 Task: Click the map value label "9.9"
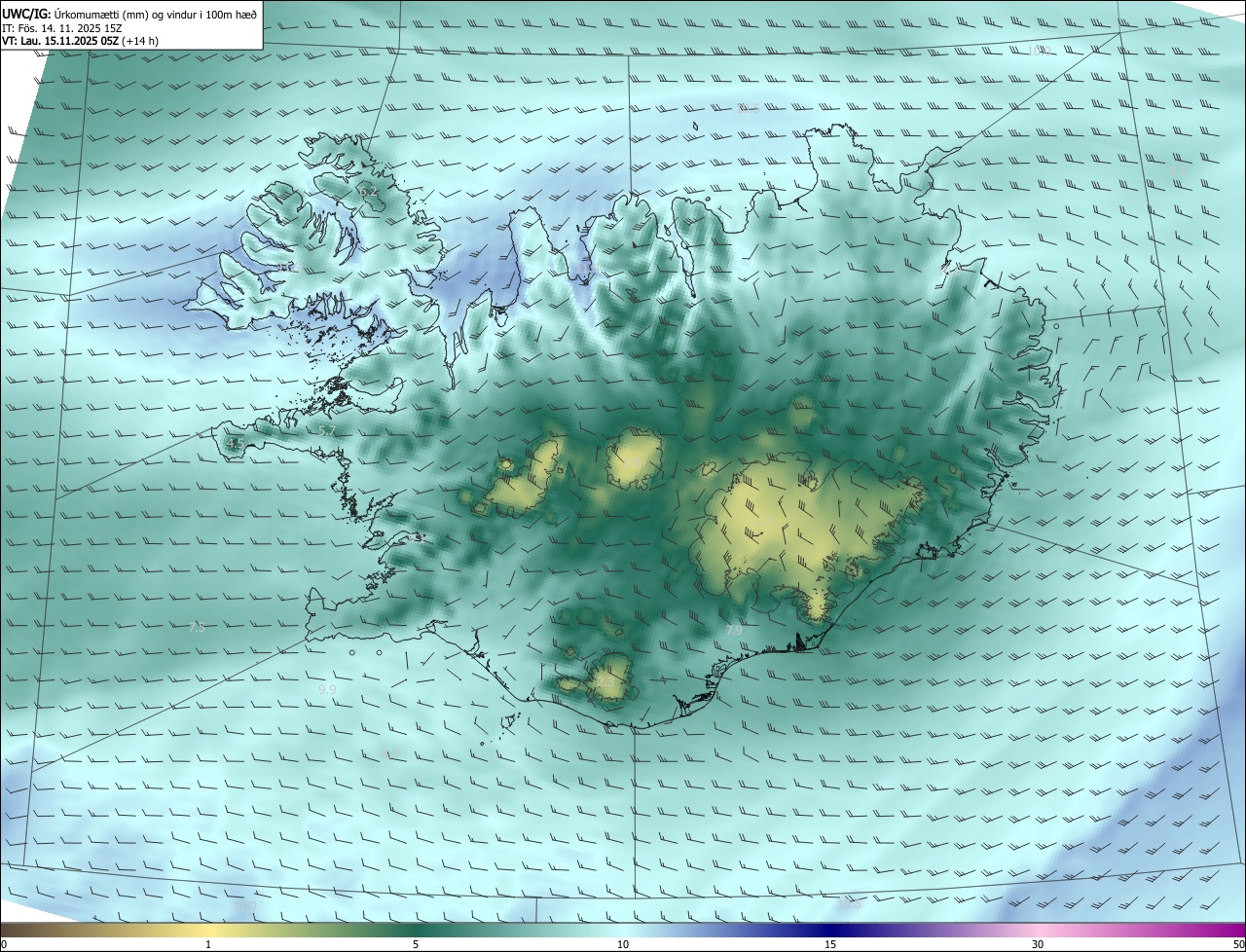[327, 689]
